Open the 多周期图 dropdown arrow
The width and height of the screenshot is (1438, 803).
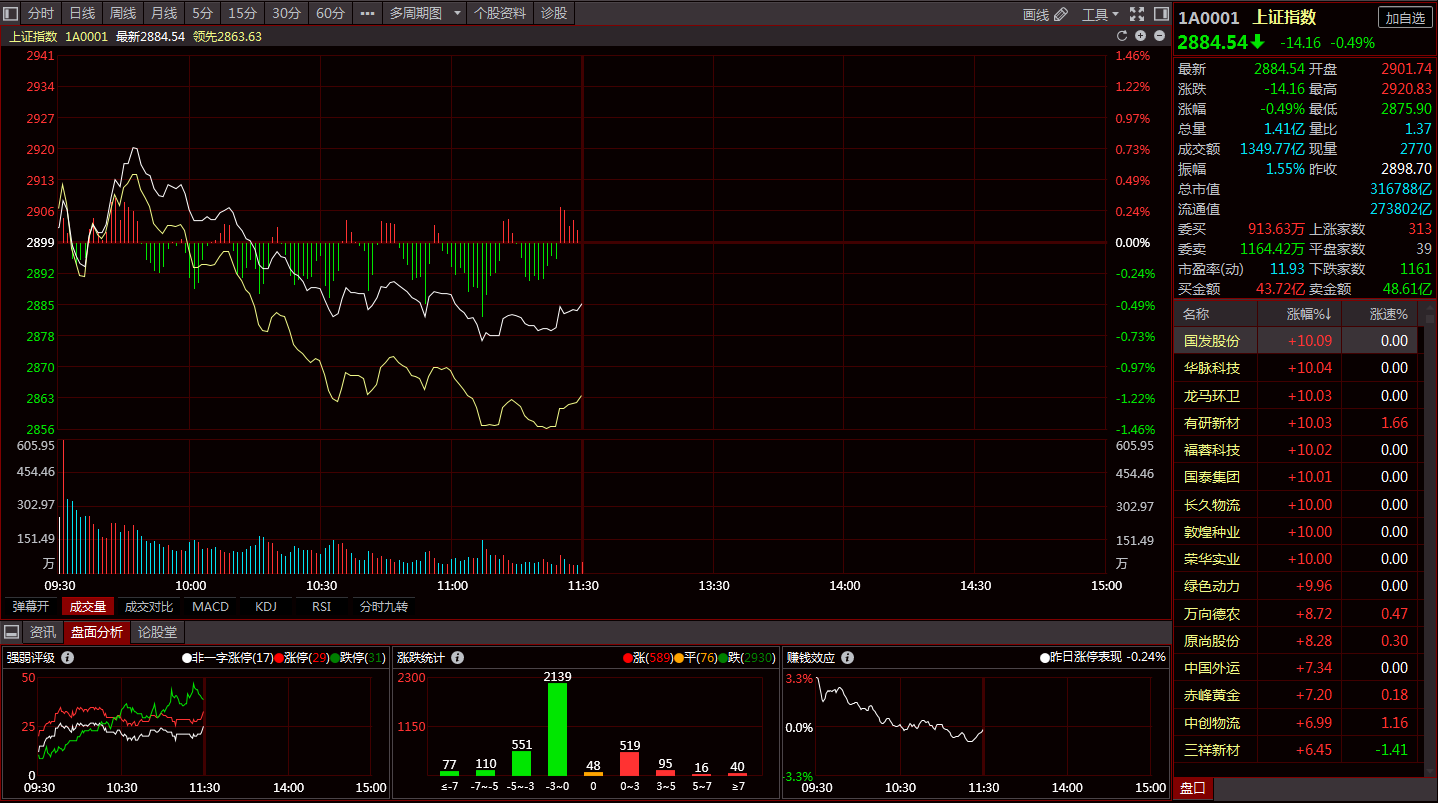point(457,14)
